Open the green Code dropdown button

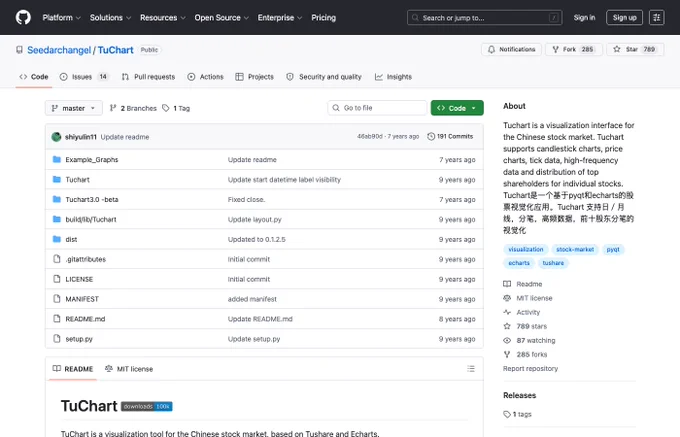tap(457, 108)
